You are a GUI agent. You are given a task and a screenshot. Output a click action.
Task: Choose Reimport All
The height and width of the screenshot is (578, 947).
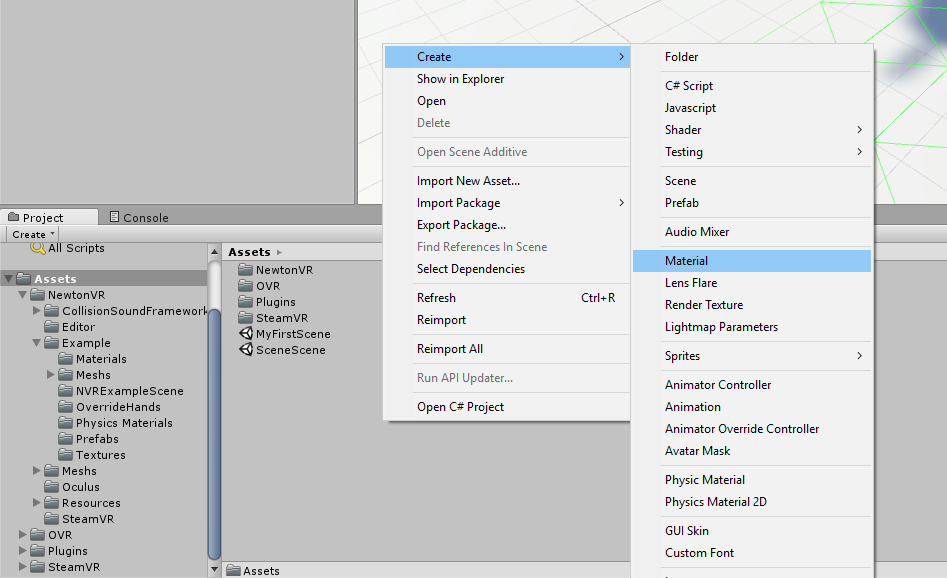507,348
